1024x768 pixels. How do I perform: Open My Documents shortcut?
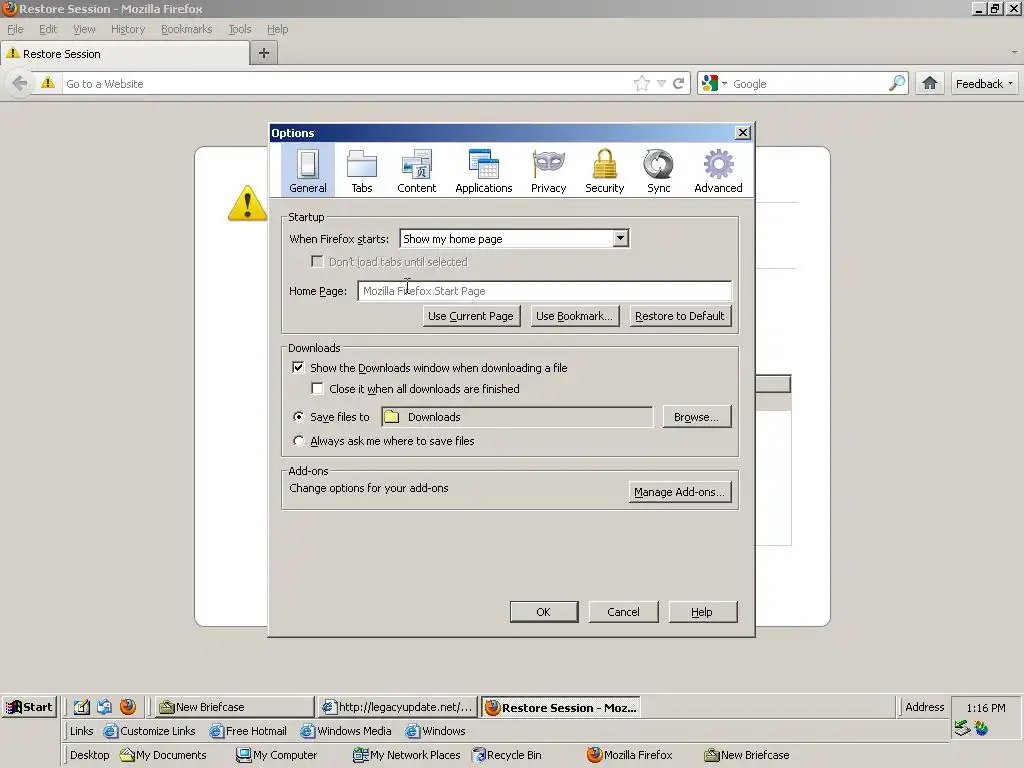[x=163, y=755]
